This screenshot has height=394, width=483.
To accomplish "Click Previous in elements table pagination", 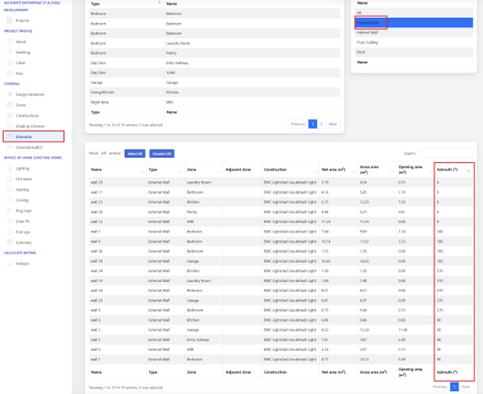I will pos(440,387).
